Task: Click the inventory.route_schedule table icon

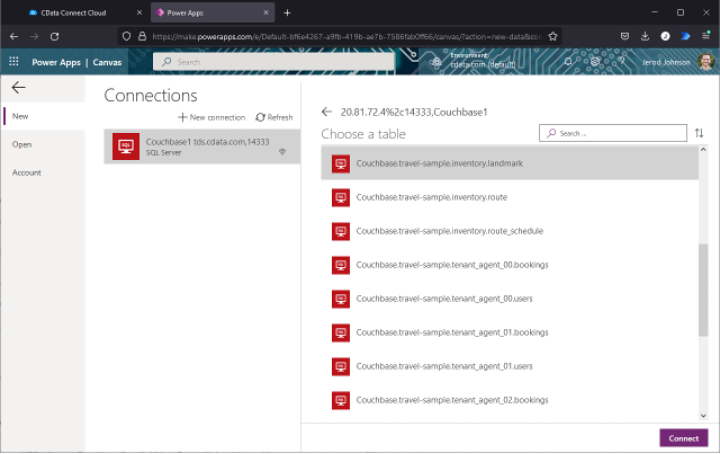Action: coord(341,231)
